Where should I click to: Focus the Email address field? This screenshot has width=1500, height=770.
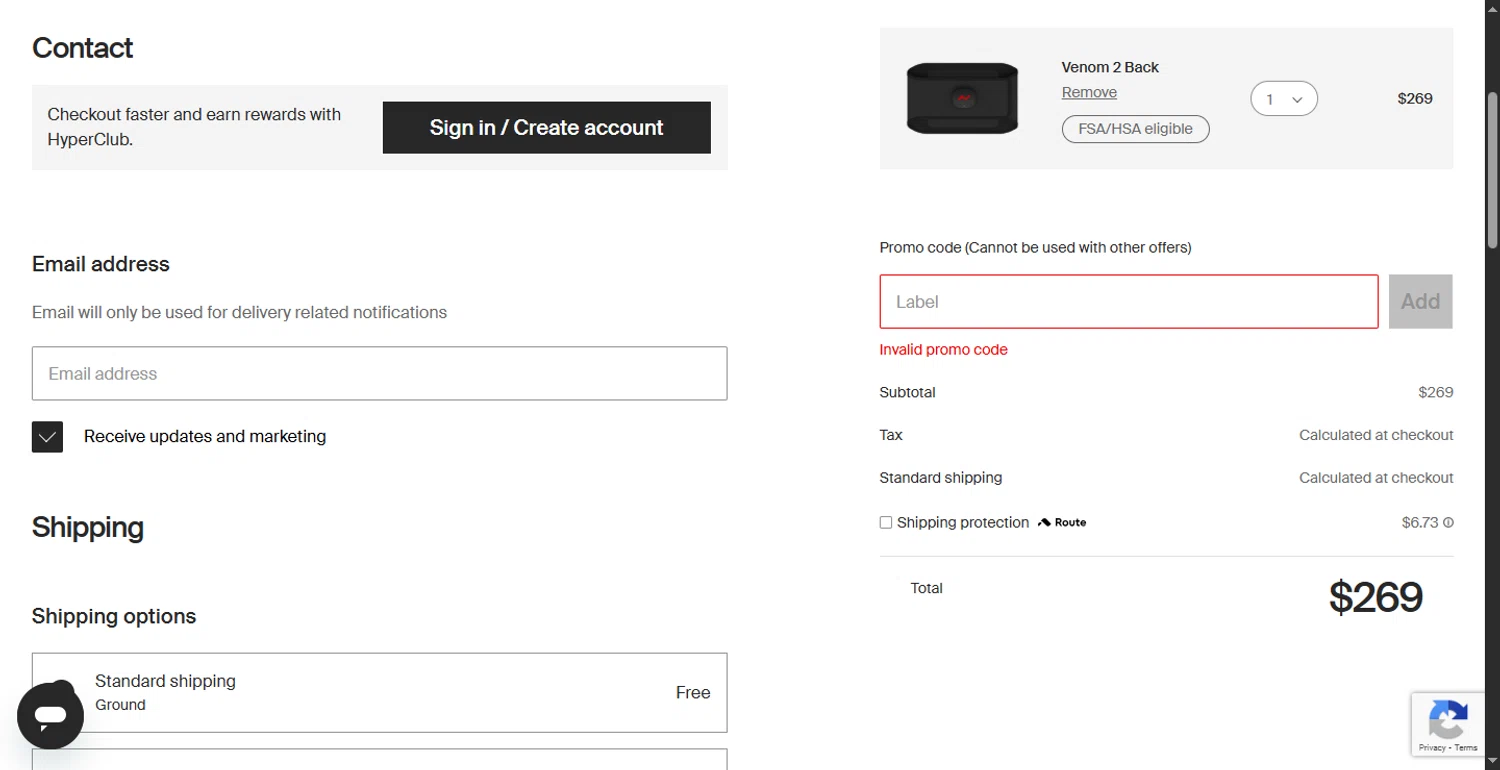coord(379,373)
